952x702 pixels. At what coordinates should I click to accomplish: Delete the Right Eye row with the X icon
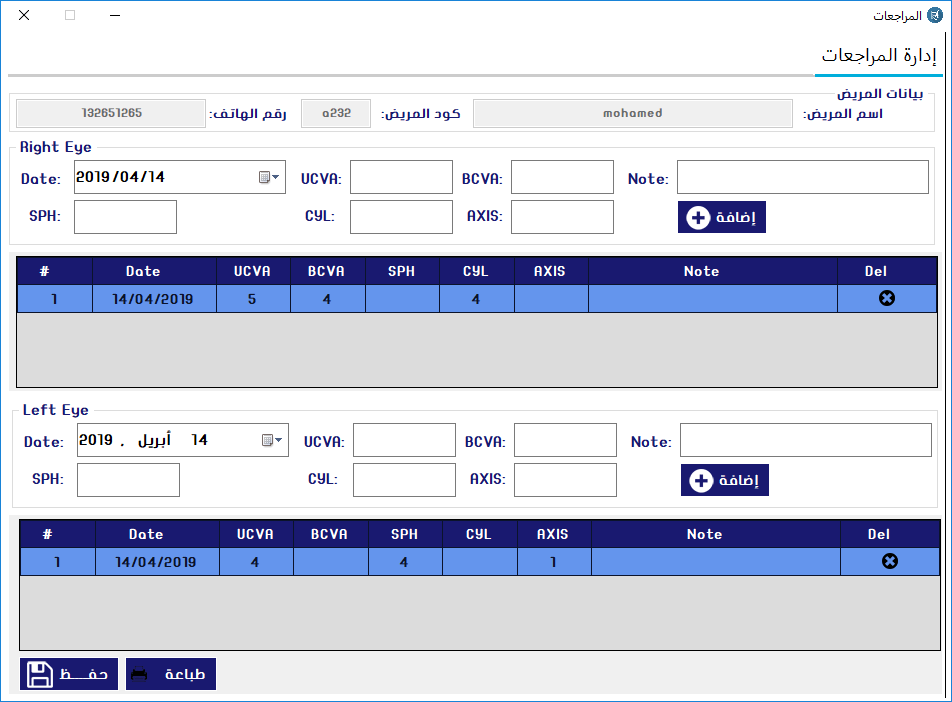coord(886,298)
